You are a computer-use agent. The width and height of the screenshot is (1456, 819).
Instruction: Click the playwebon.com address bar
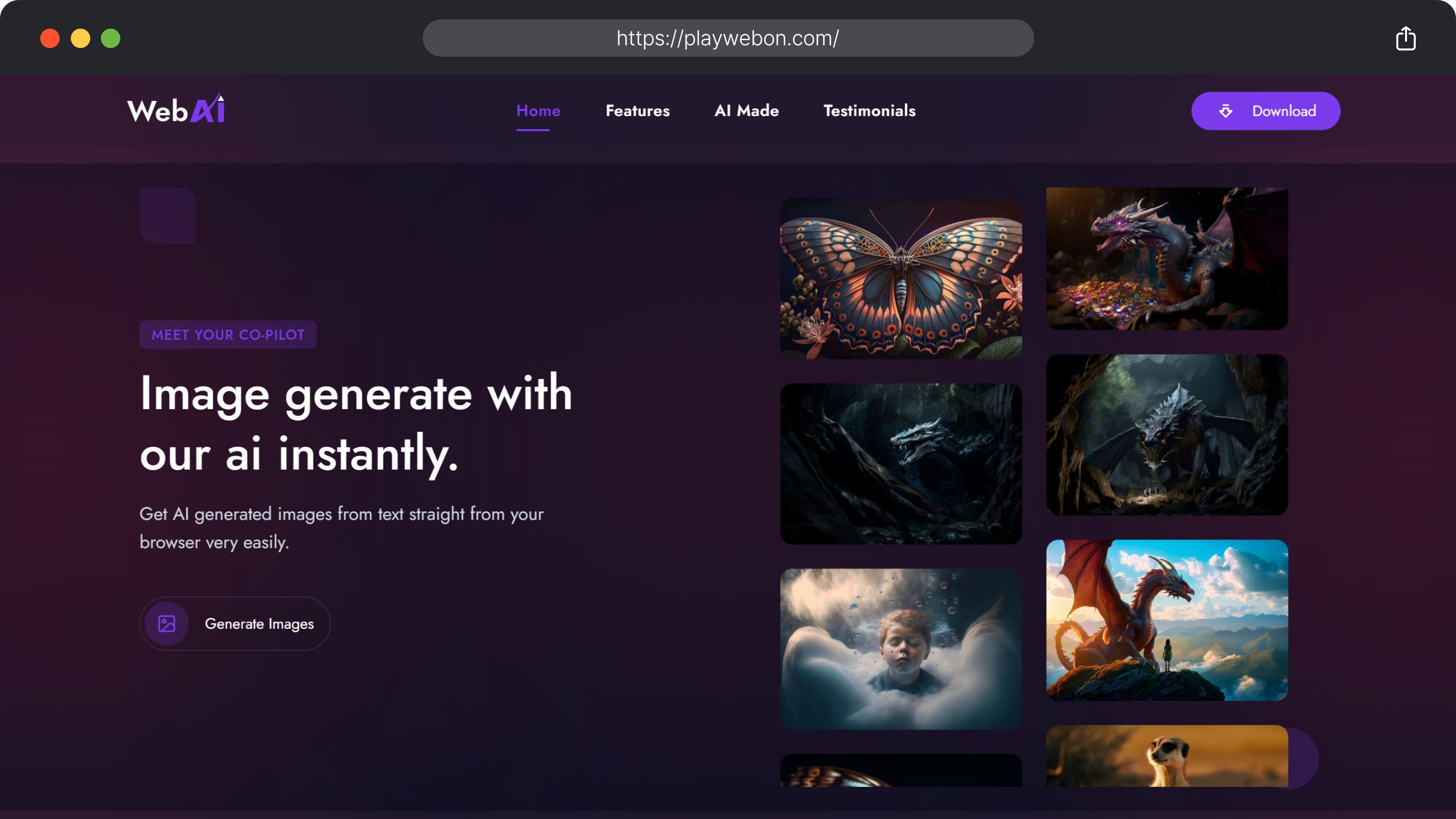(728, 38)
